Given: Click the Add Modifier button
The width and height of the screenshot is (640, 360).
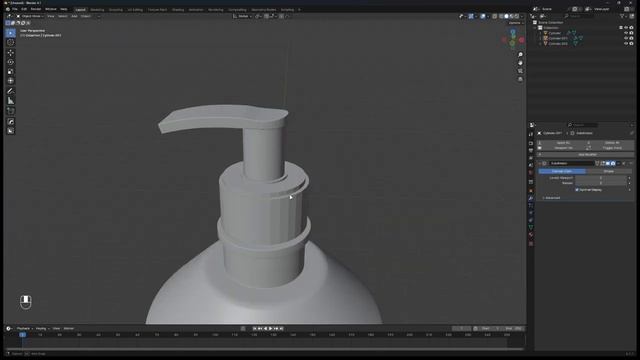Looking at the screenshot, I should pos(586,155).
